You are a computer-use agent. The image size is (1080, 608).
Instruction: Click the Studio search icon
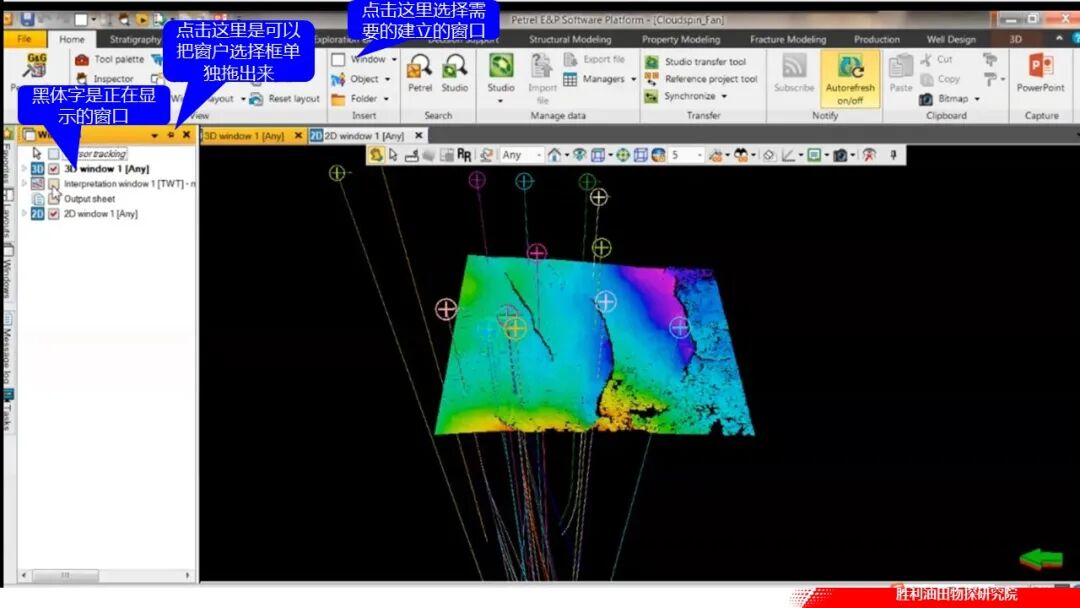(455, 73)
